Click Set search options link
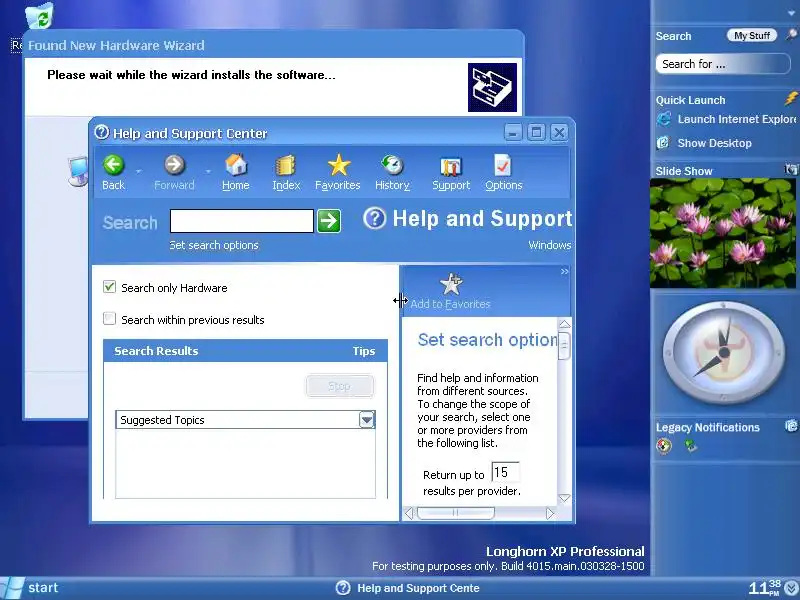 tap(214, 245)
